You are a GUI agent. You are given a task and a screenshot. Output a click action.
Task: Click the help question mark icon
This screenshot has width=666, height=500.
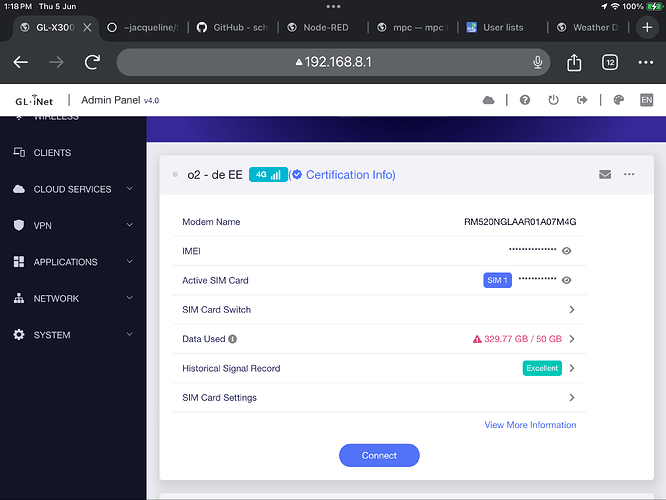(x=525, y=100)
